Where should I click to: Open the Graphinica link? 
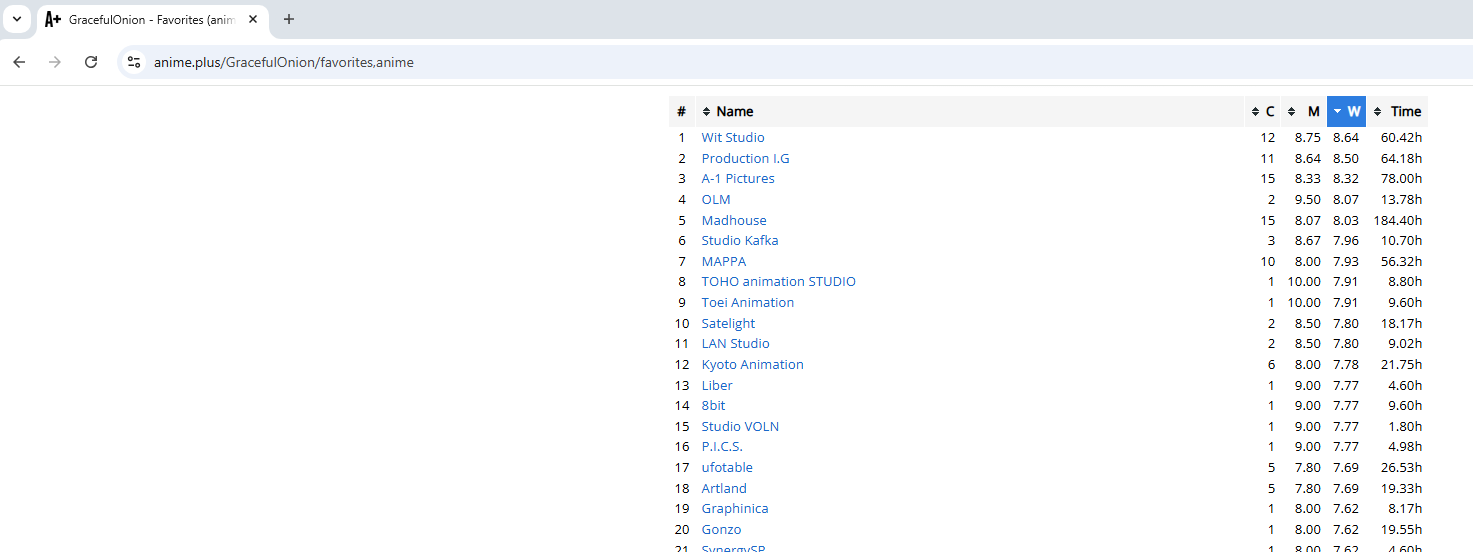click(735, 509)
